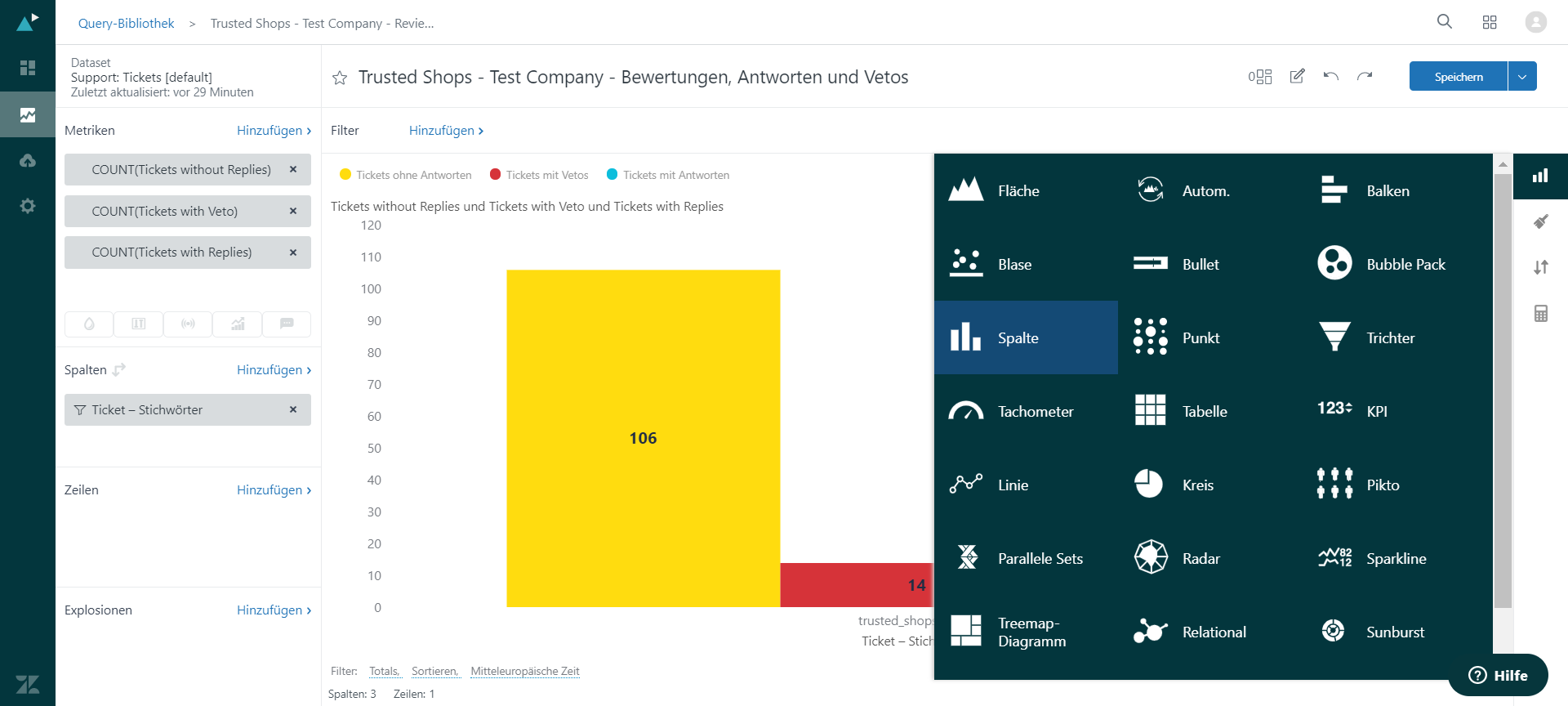Open Query-Bibliothek breadcrumb link
The width and height of the screenshot is (1568, 706).
click(126, 23)
